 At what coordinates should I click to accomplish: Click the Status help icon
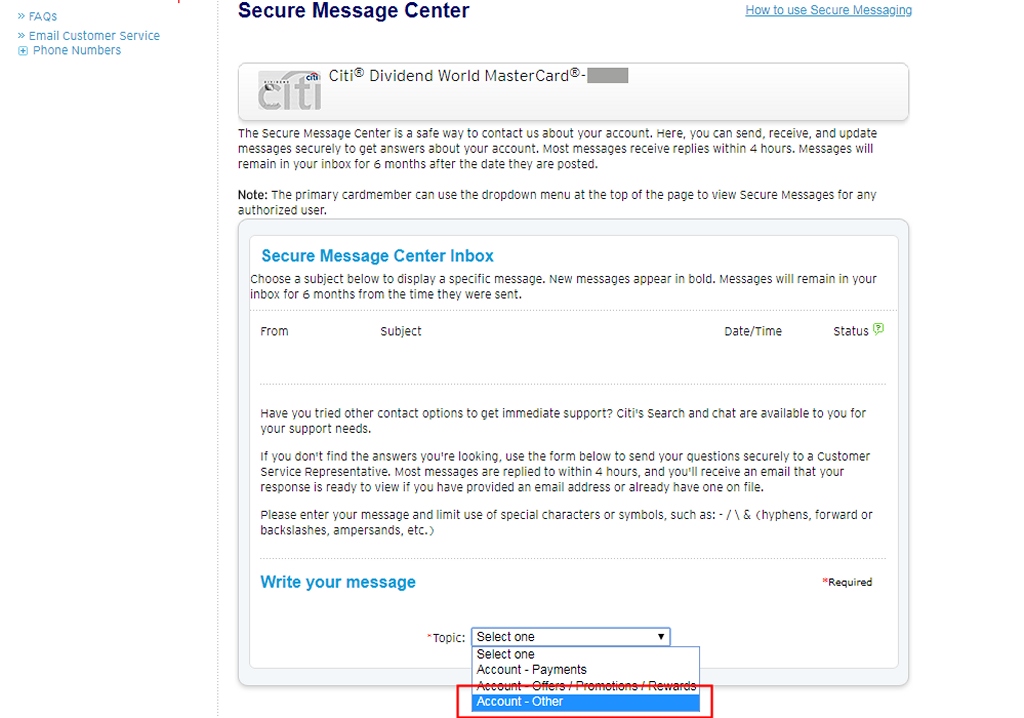point(878,329)
